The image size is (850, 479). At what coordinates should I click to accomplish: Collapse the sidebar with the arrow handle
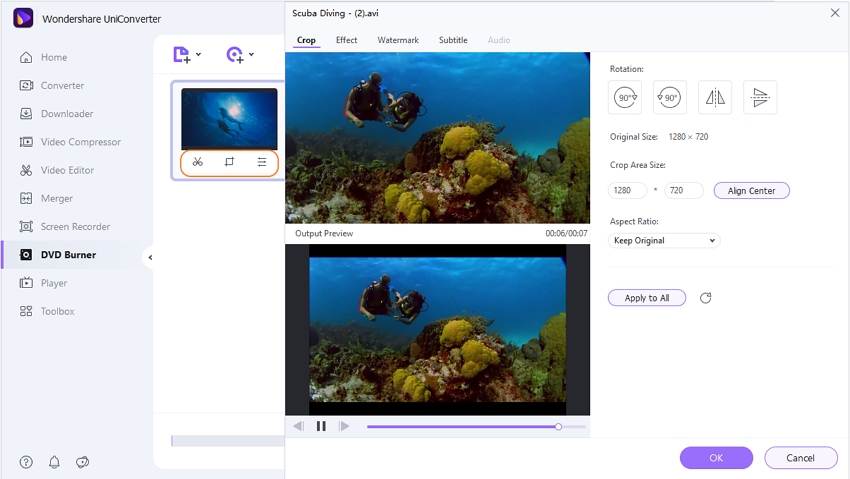tap(150, 257)
